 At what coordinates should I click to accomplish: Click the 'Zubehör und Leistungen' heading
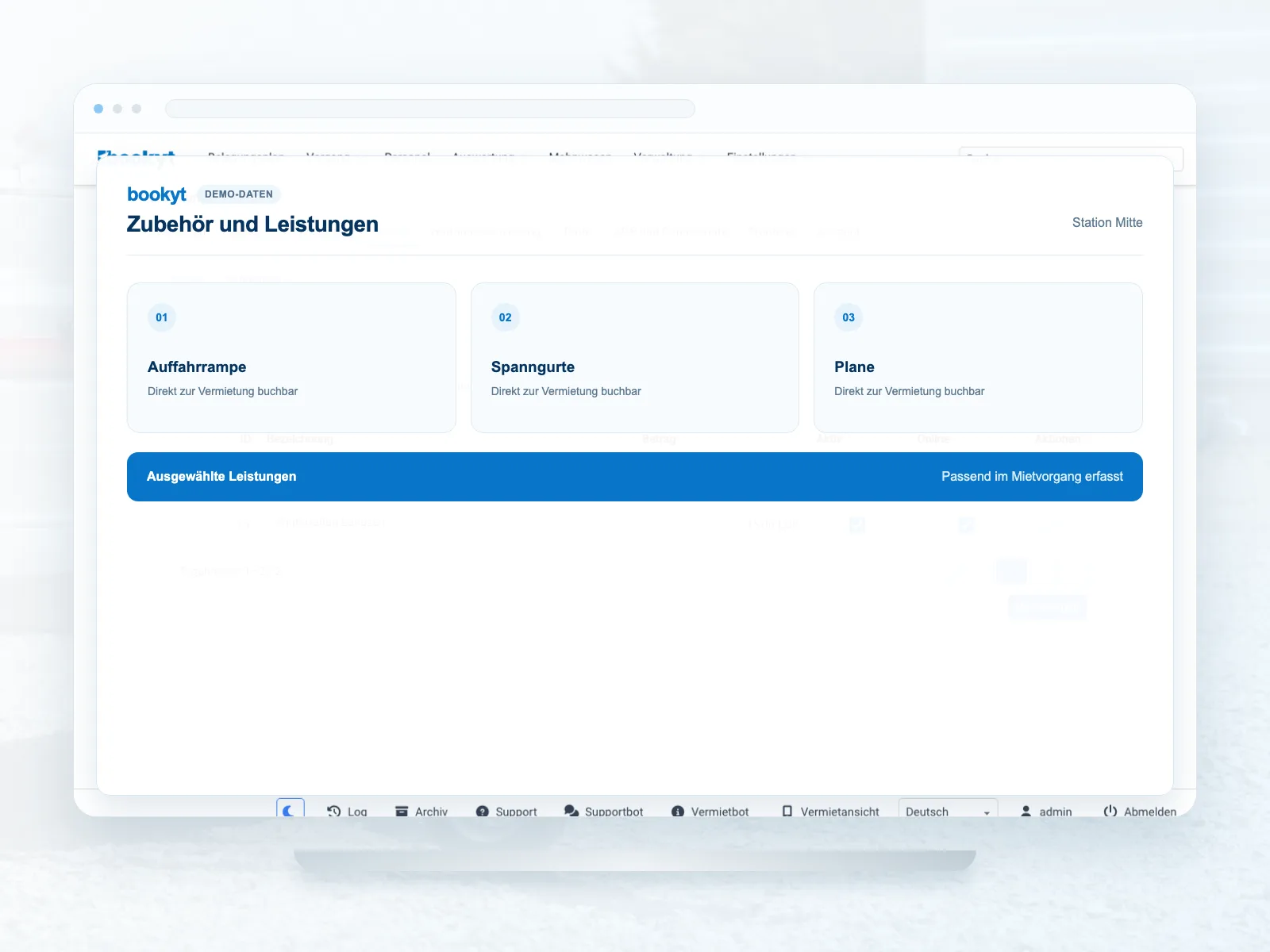pos(252,225)
